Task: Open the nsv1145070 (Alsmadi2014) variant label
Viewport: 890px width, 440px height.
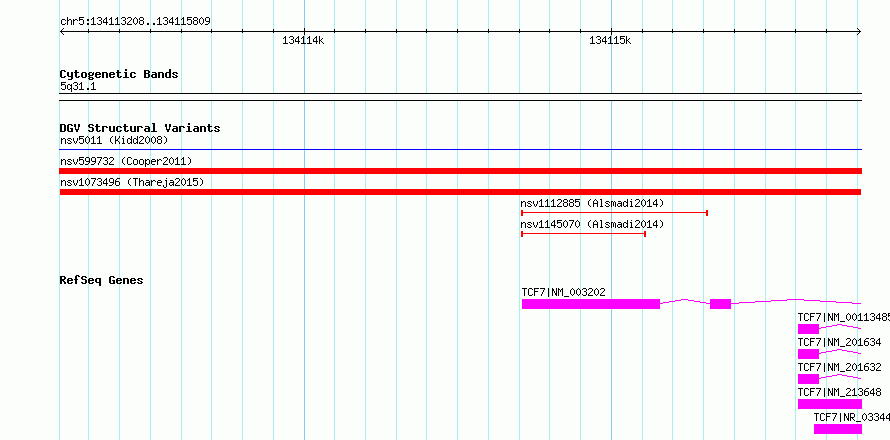Action: [x=592, y=224]
